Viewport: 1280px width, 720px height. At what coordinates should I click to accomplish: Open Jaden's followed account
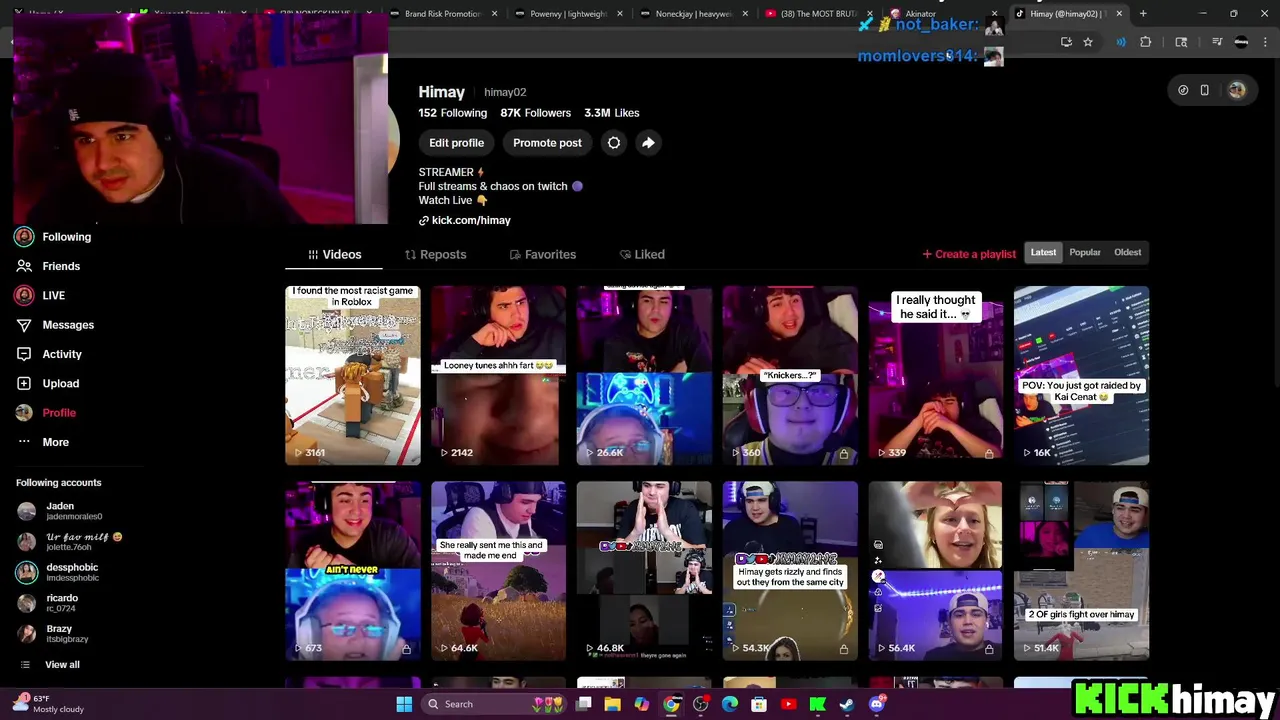pyautogui.click(x=60, y=511)
